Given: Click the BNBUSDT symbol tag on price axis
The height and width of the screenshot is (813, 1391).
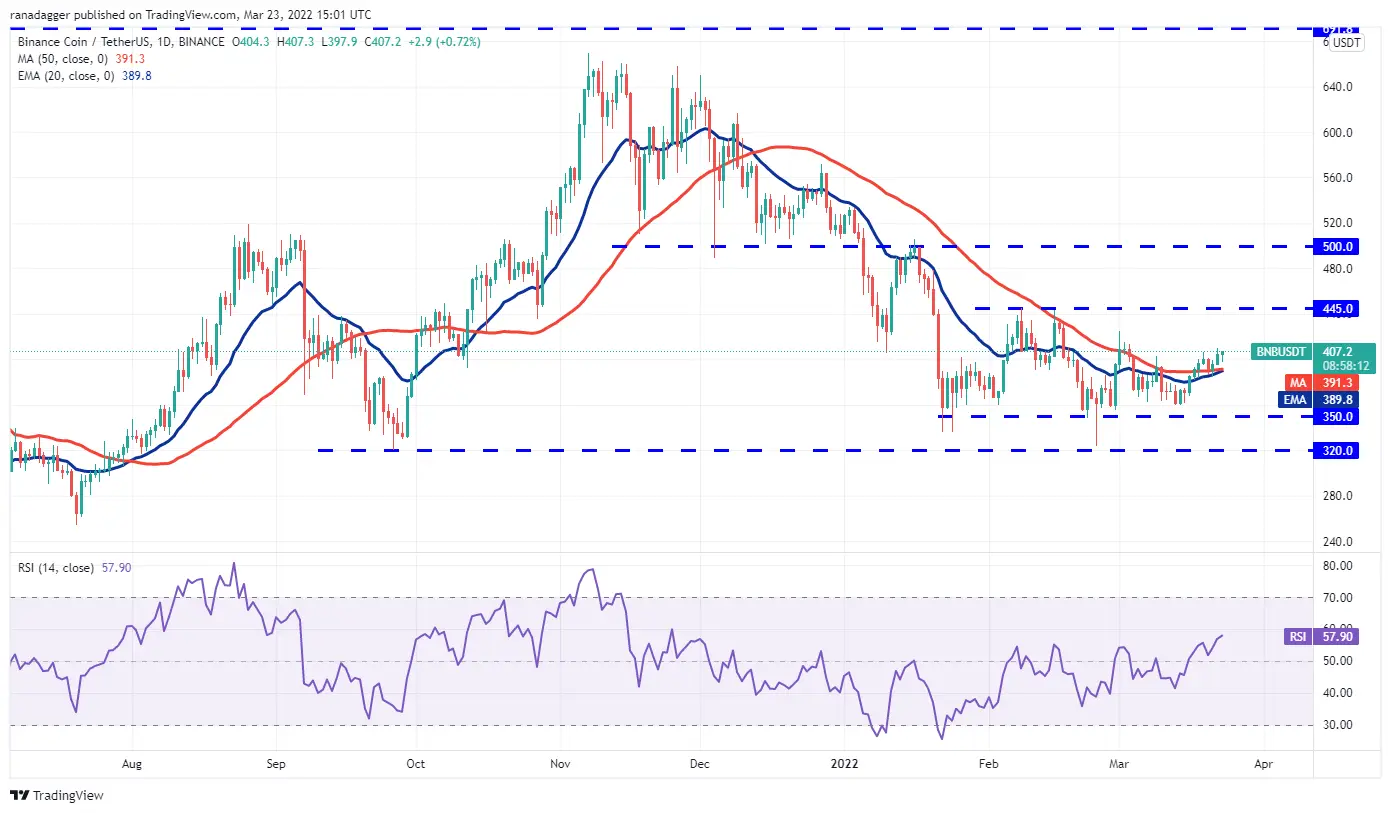Looking at the screenshot, I should point(1281,351).
